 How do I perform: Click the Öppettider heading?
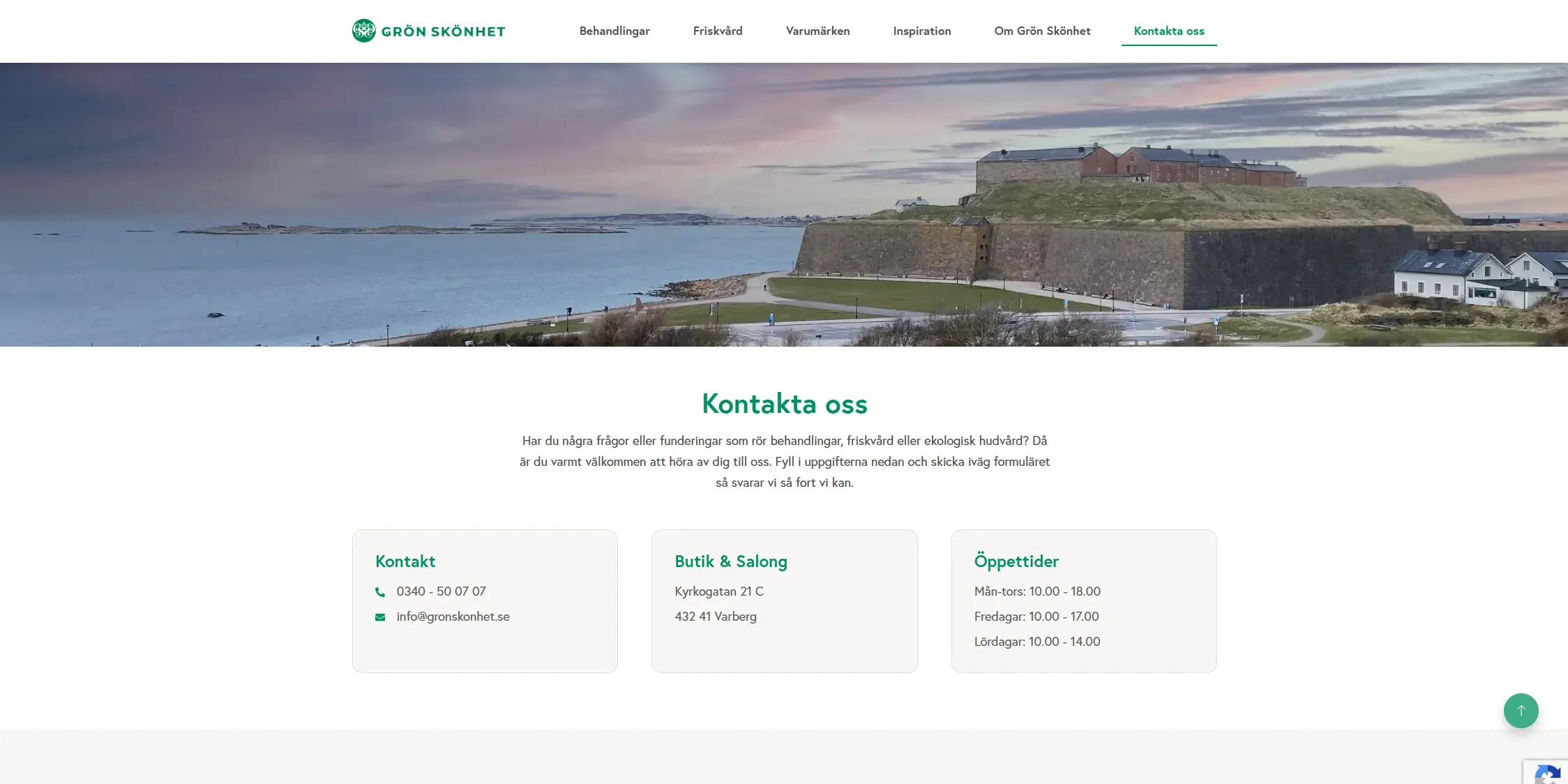point(1016,561)
